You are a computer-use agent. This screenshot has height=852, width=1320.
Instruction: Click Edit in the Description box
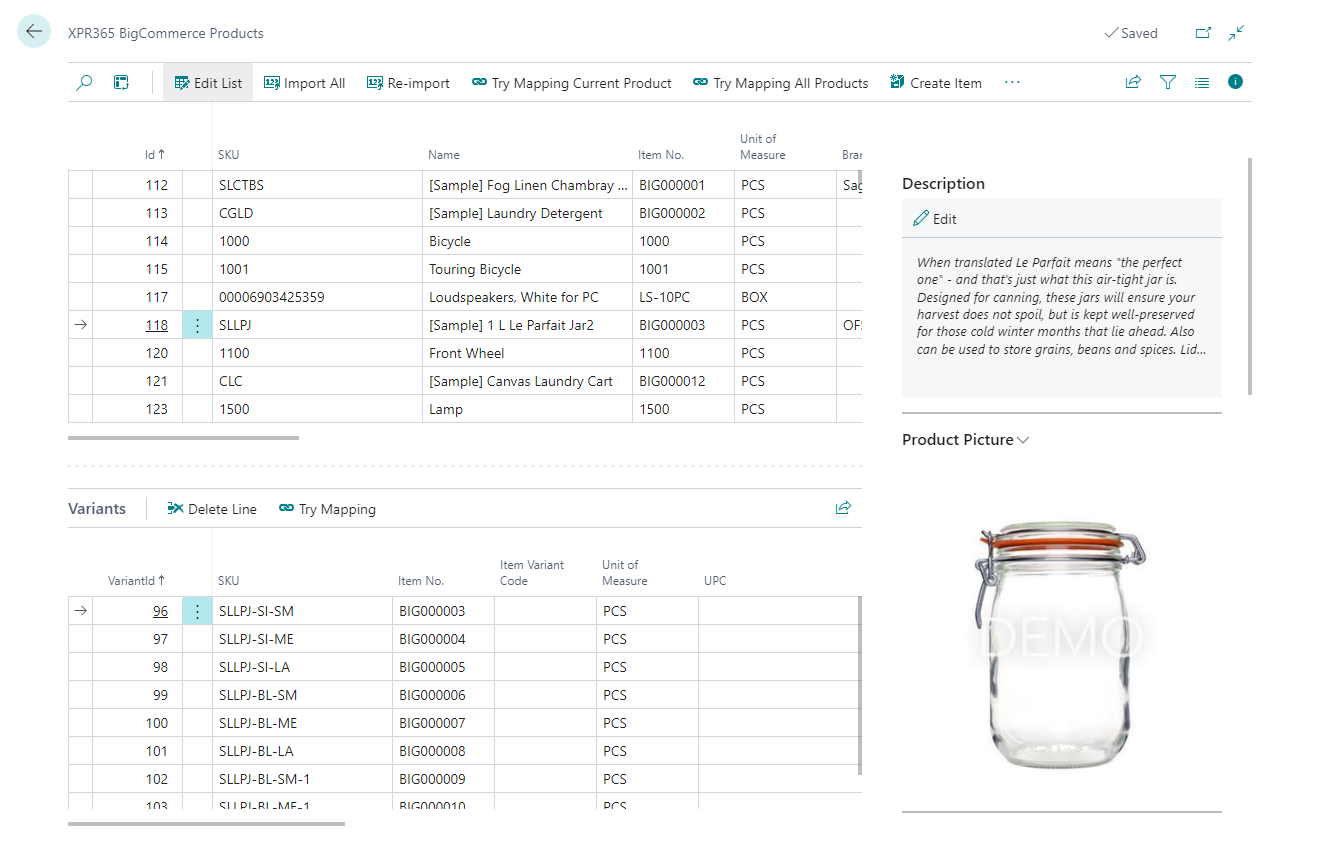click(935, 219)
